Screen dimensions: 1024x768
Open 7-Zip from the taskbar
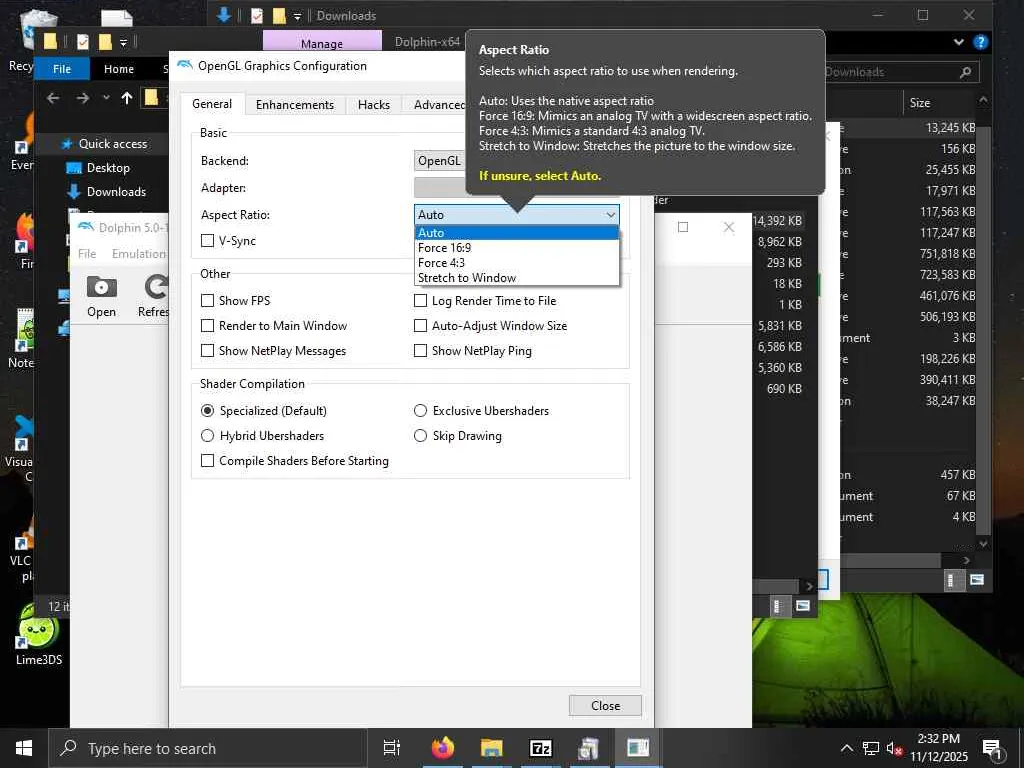coord(541,748)
